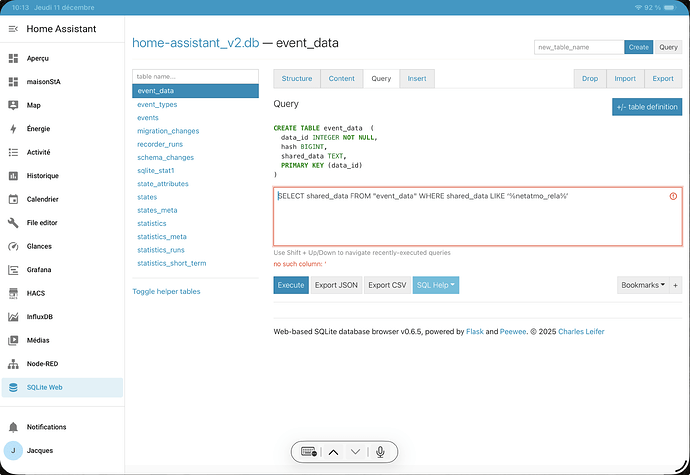
Task: Hide the on-screen keyboard icon
Action: pyautogui.click(x=309, y=452)
